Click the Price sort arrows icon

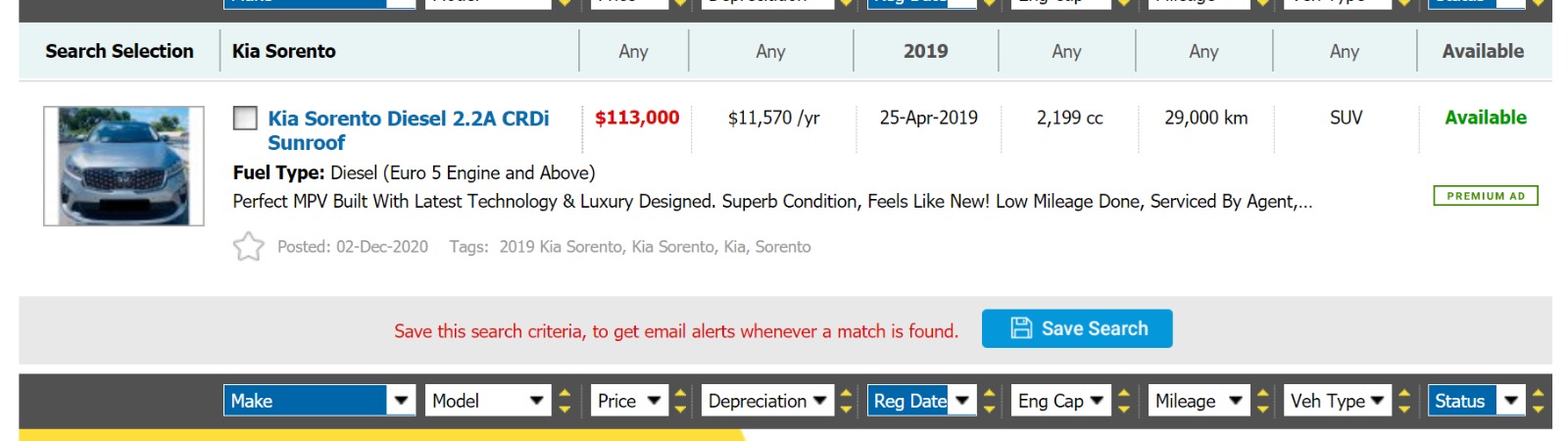pyautogui.click(x=680, y=401)
